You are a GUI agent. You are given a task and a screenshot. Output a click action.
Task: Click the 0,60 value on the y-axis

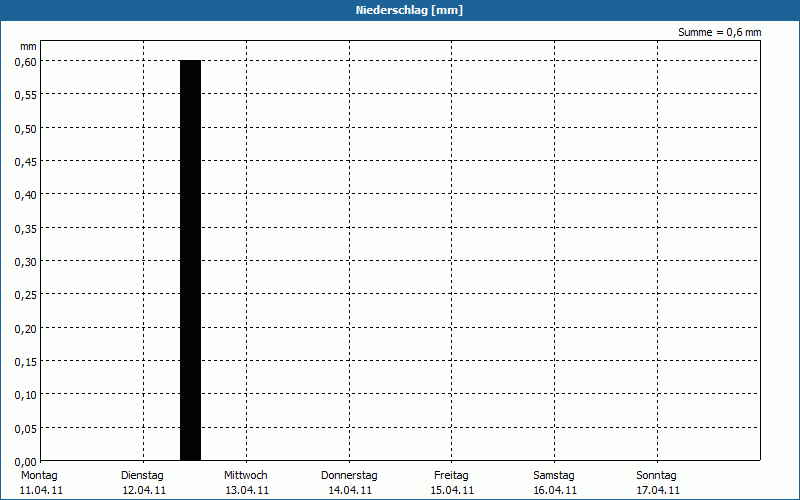[x=25, y=61]
